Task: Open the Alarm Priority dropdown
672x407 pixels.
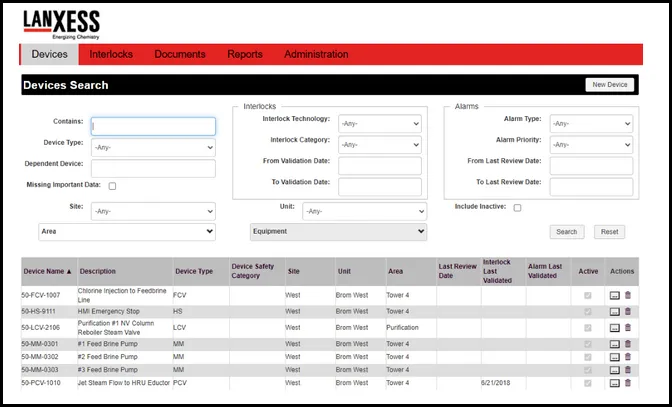Action: pyautogui.click(x=591, y=145)
